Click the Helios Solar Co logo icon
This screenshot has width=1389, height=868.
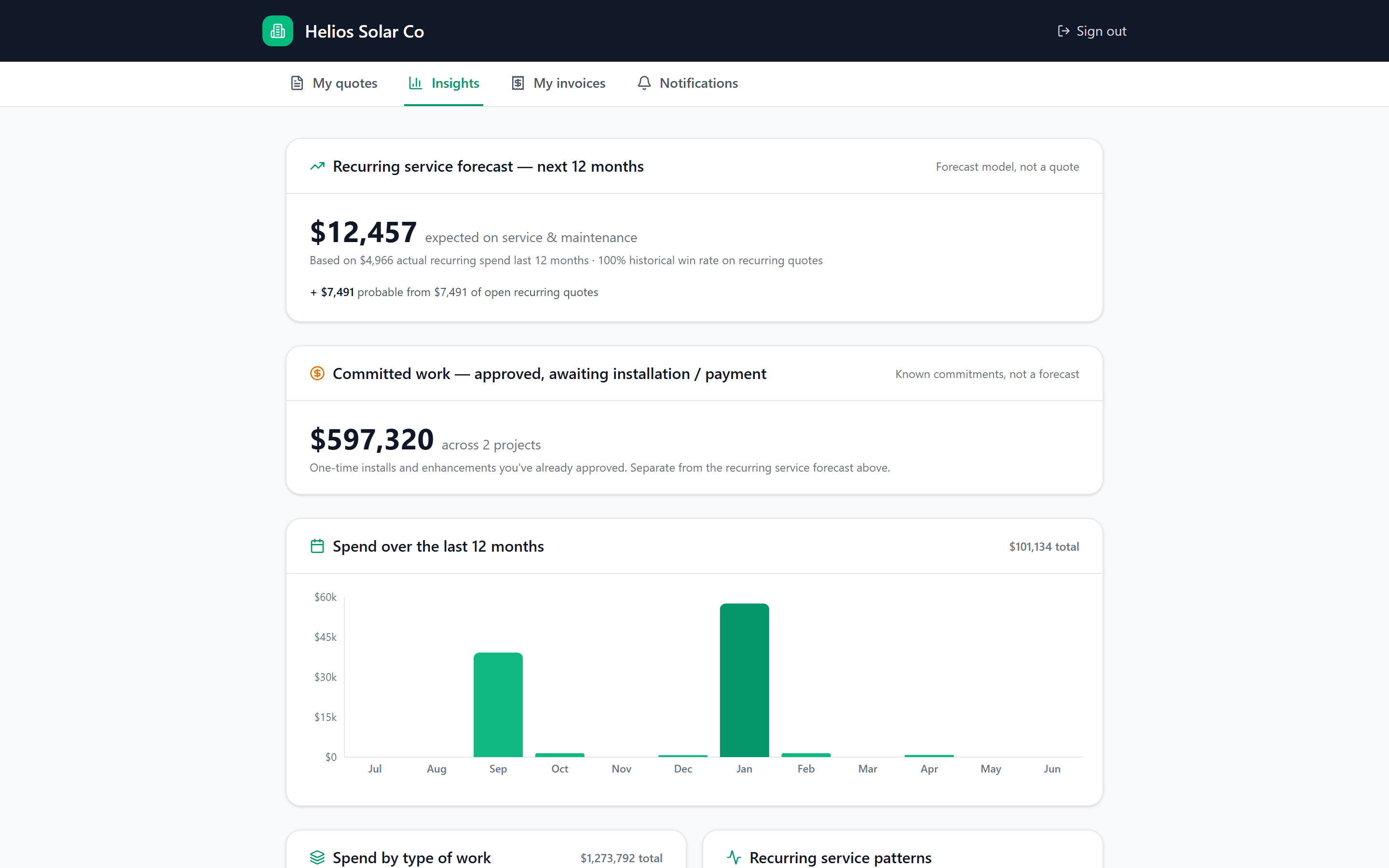(x=278, y=31)
